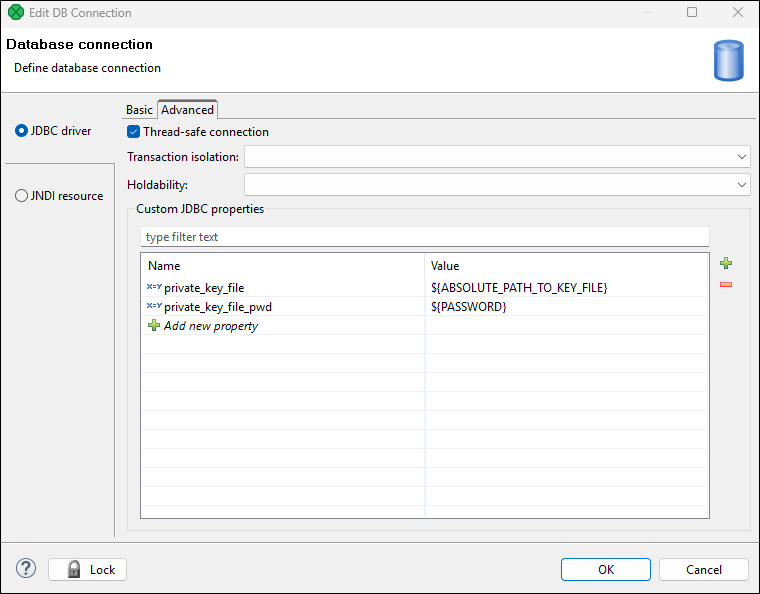760x594 pixels.
Task: Select the JDBC driver radio button
Action: tap(21, 131)
